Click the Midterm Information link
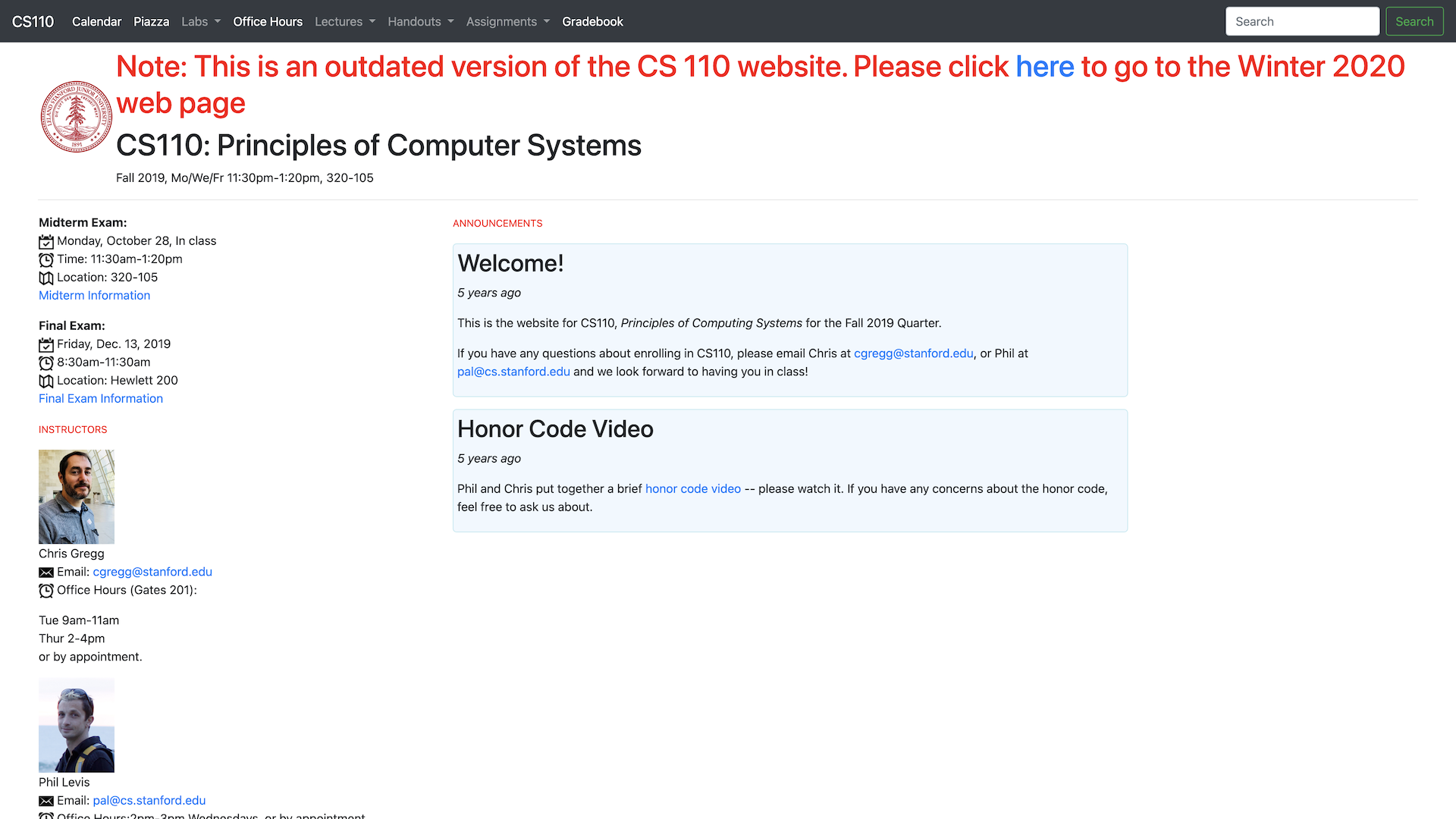The width and height of the screenshot is (1456, 819). click(x=94, y=295)
